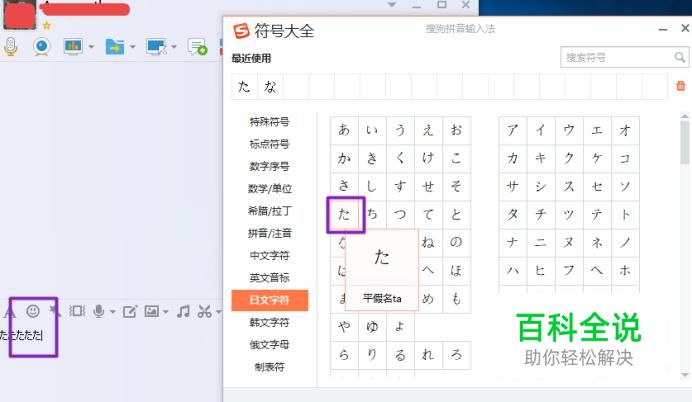The width and height of the screenshot is (692, 402).
Task: Insert hiragana と
Action: [456, 214]
